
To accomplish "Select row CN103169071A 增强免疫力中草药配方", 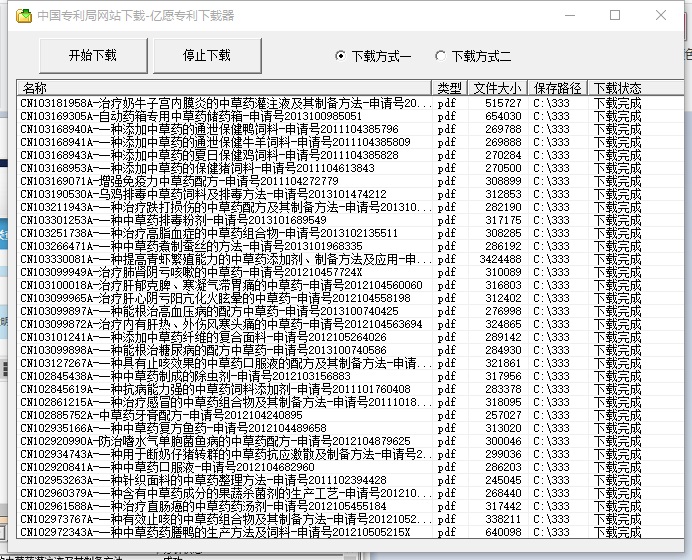I will (x=350, y=181).
